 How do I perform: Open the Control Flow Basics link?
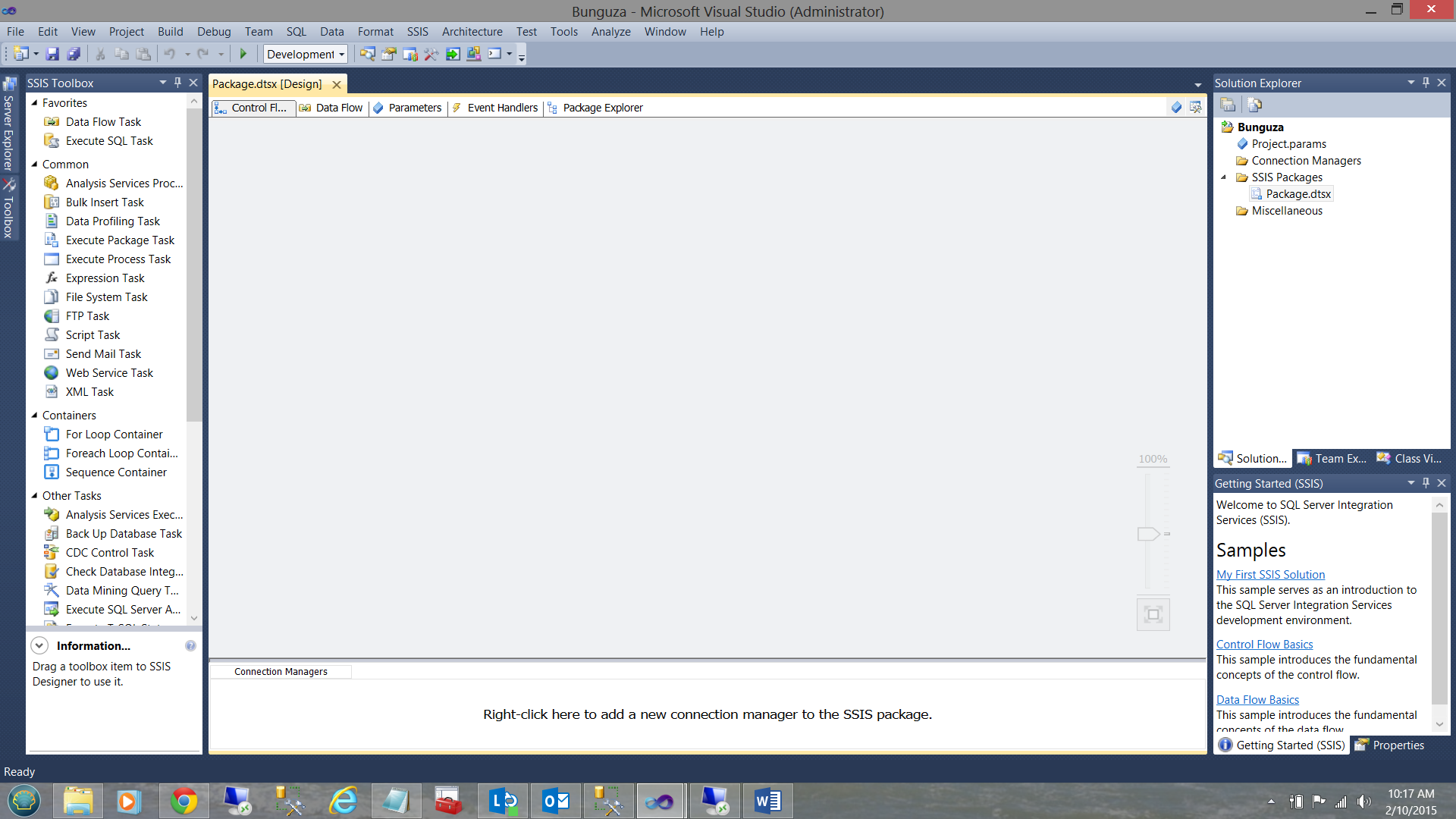click(x=1264, y=645)
